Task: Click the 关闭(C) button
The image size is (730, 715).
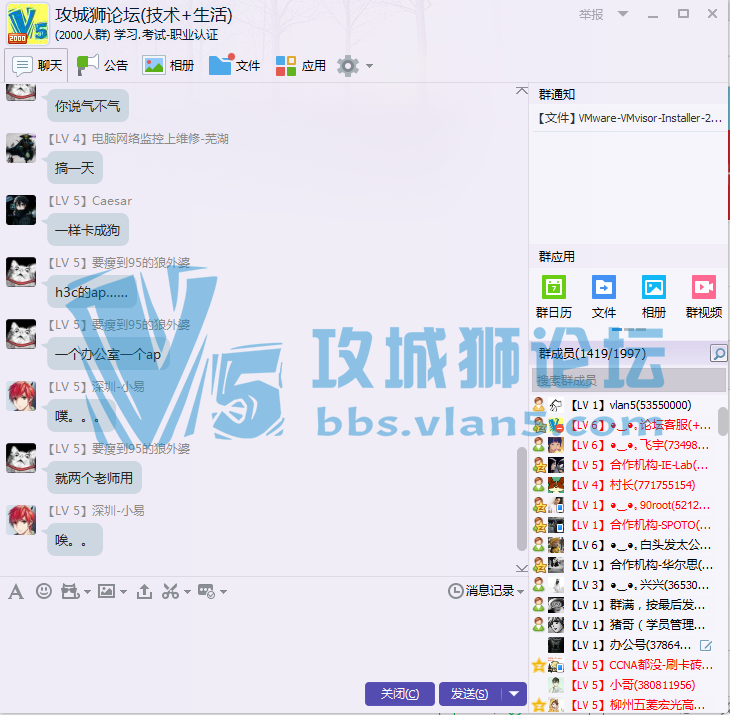Action: point(399,694)
